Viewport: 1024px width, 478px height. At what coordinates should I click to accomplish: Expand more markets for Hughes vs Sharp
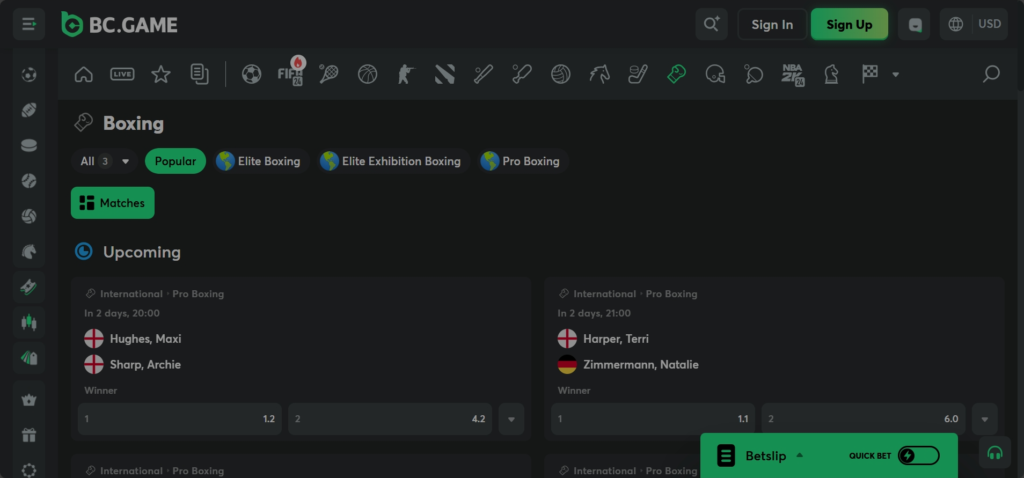511,419
